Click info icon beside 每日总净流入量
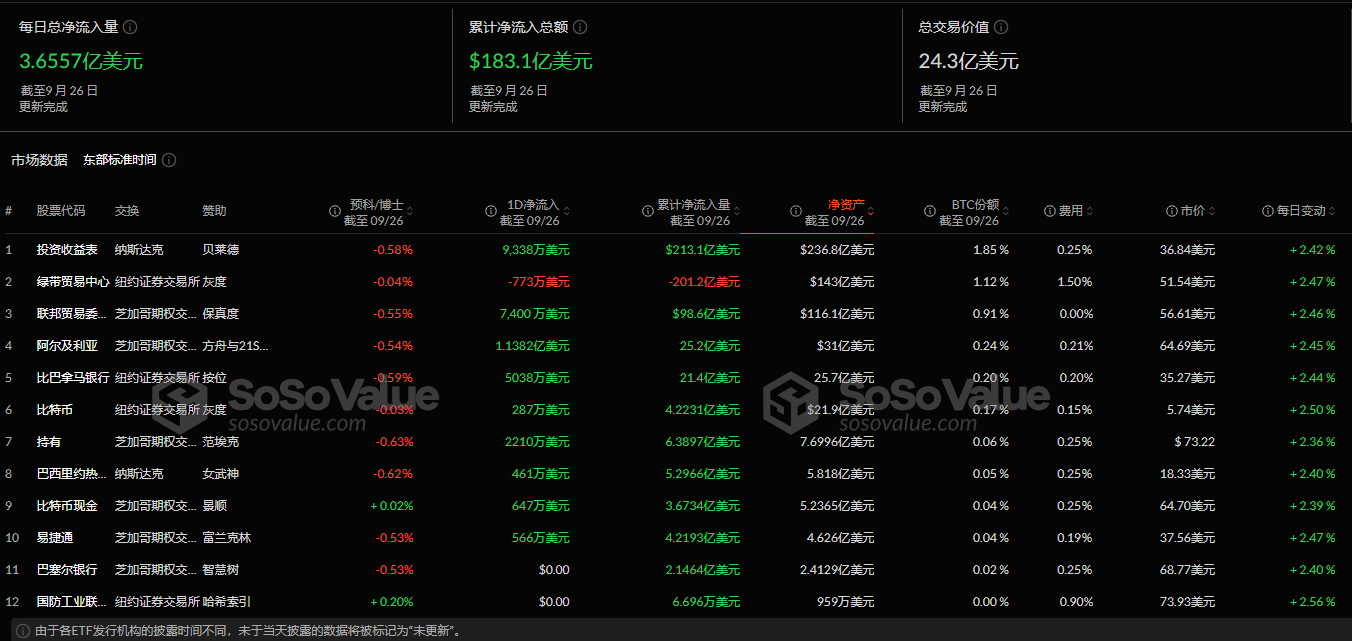The width and height of the screenshot is (1352, 641). [130, 28]
